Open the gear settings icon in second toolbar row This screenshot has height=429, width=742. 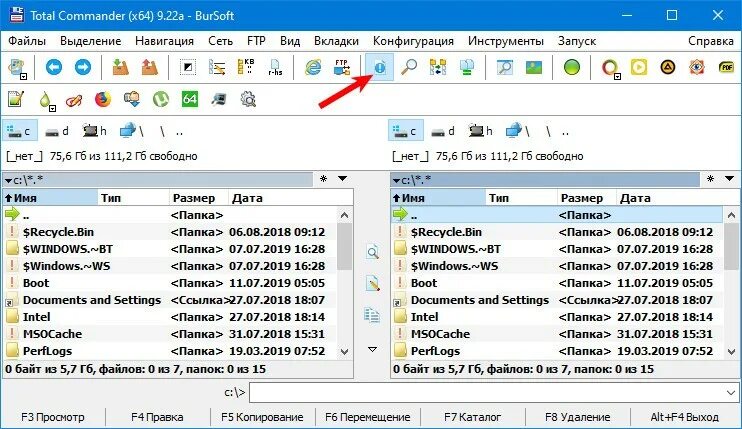[248, 99]
